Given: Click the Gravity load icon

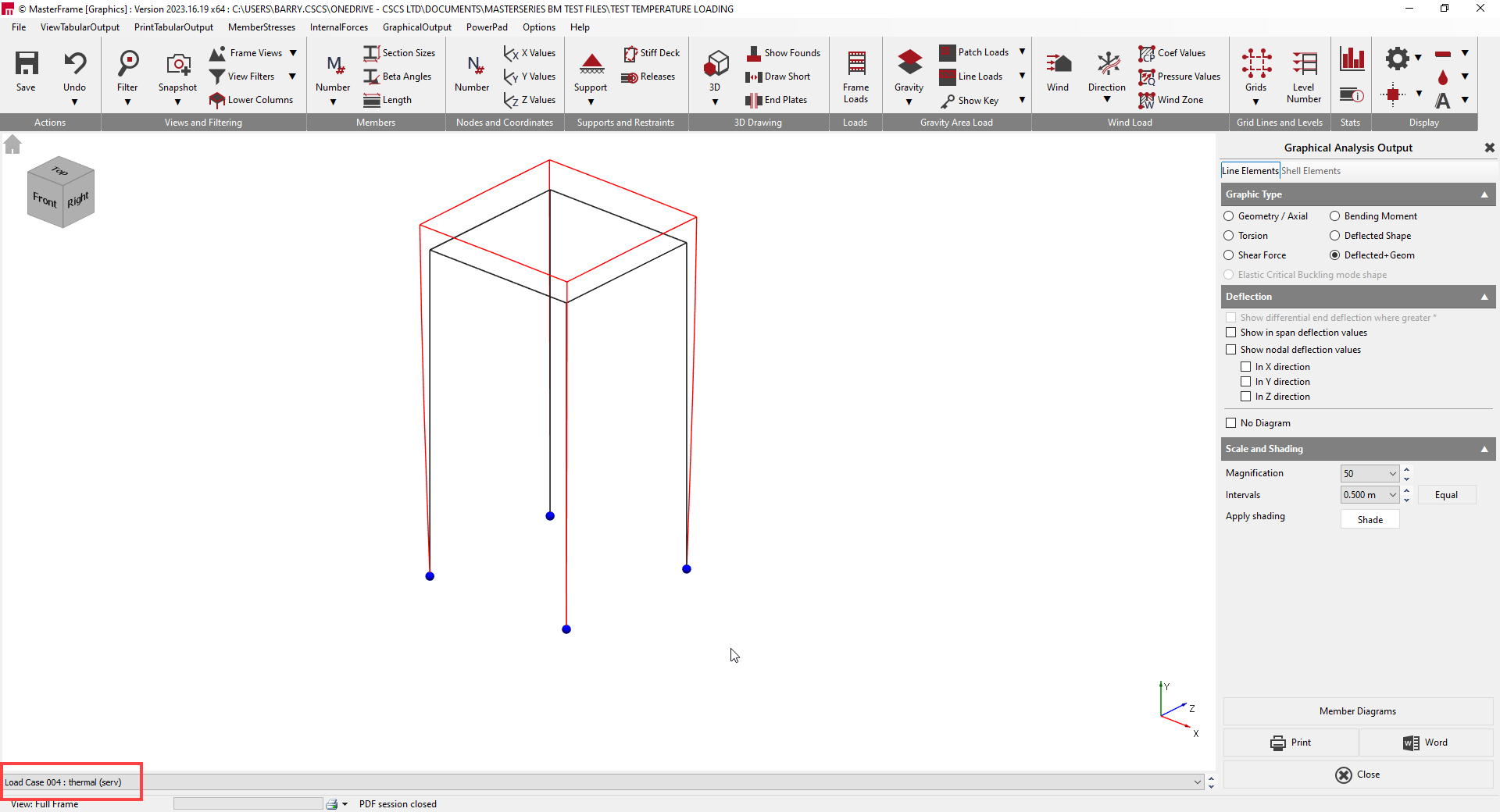Looking at the screenshot, I should [x=909, y=63].
